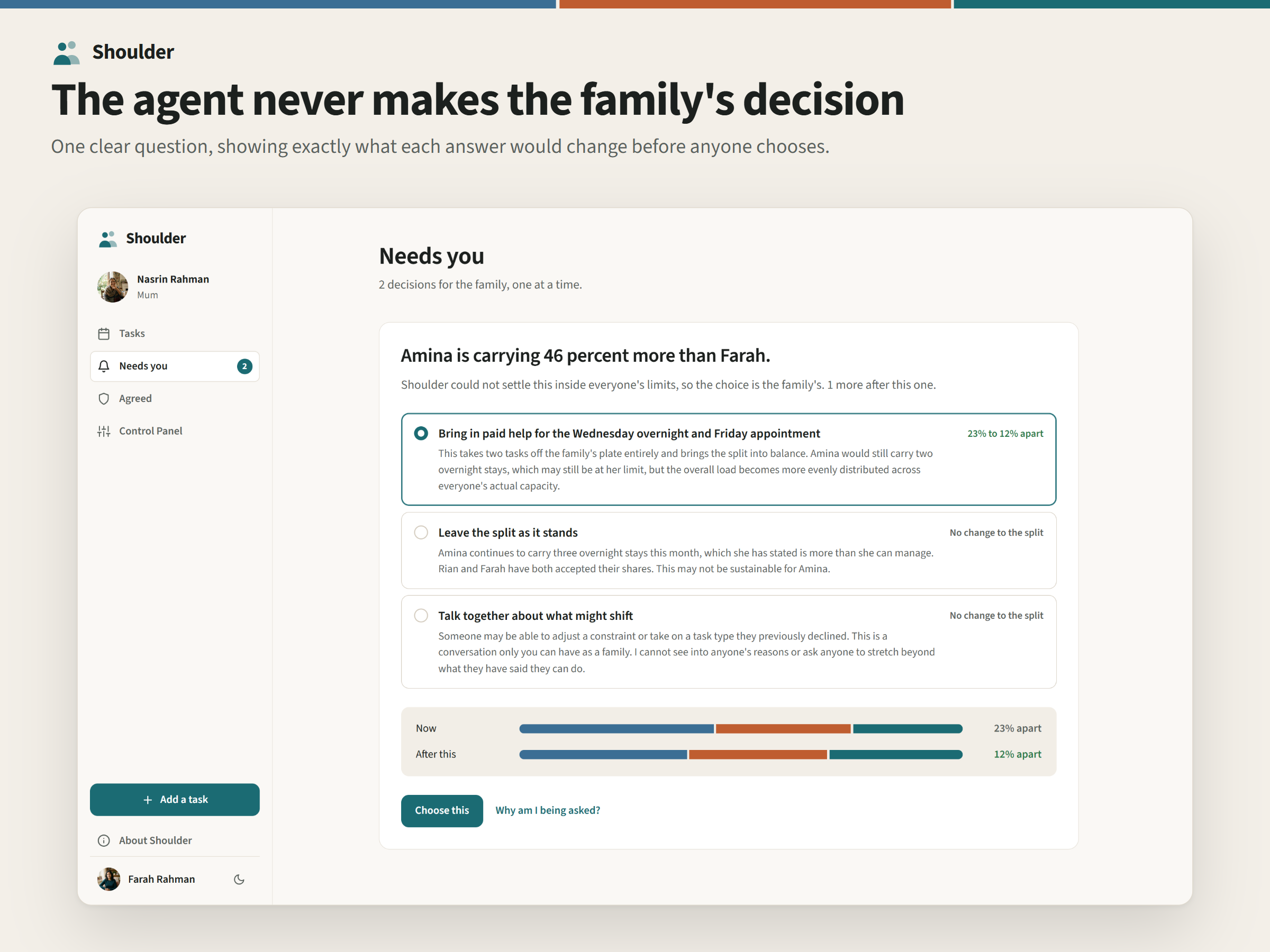This screenshot has width=1270, height=952.
Task: Open Agreed shield icon
Action: (x=104, y=399)
